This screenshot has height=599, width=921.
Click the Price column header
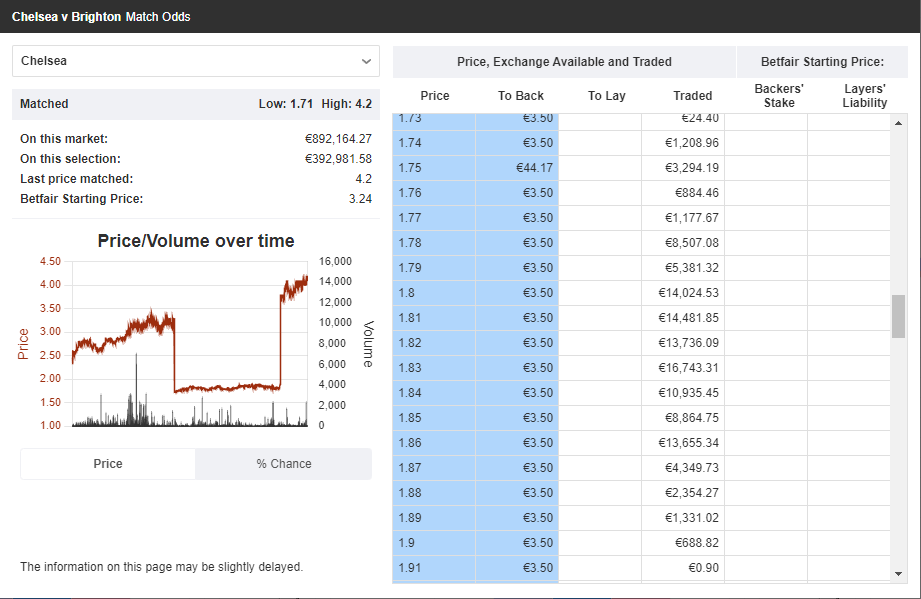(x=435, y=96)
